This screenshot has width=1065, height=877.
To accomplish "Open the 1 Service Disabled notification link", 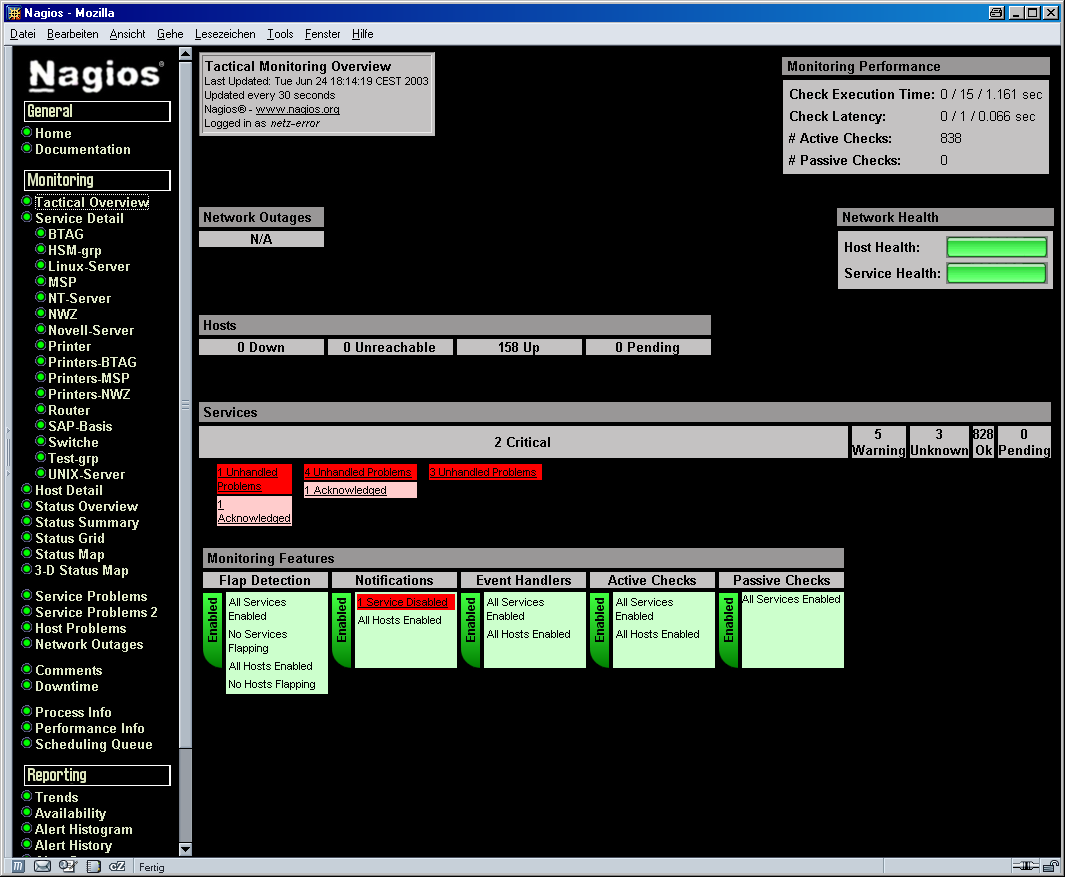I will coord(403,602).
